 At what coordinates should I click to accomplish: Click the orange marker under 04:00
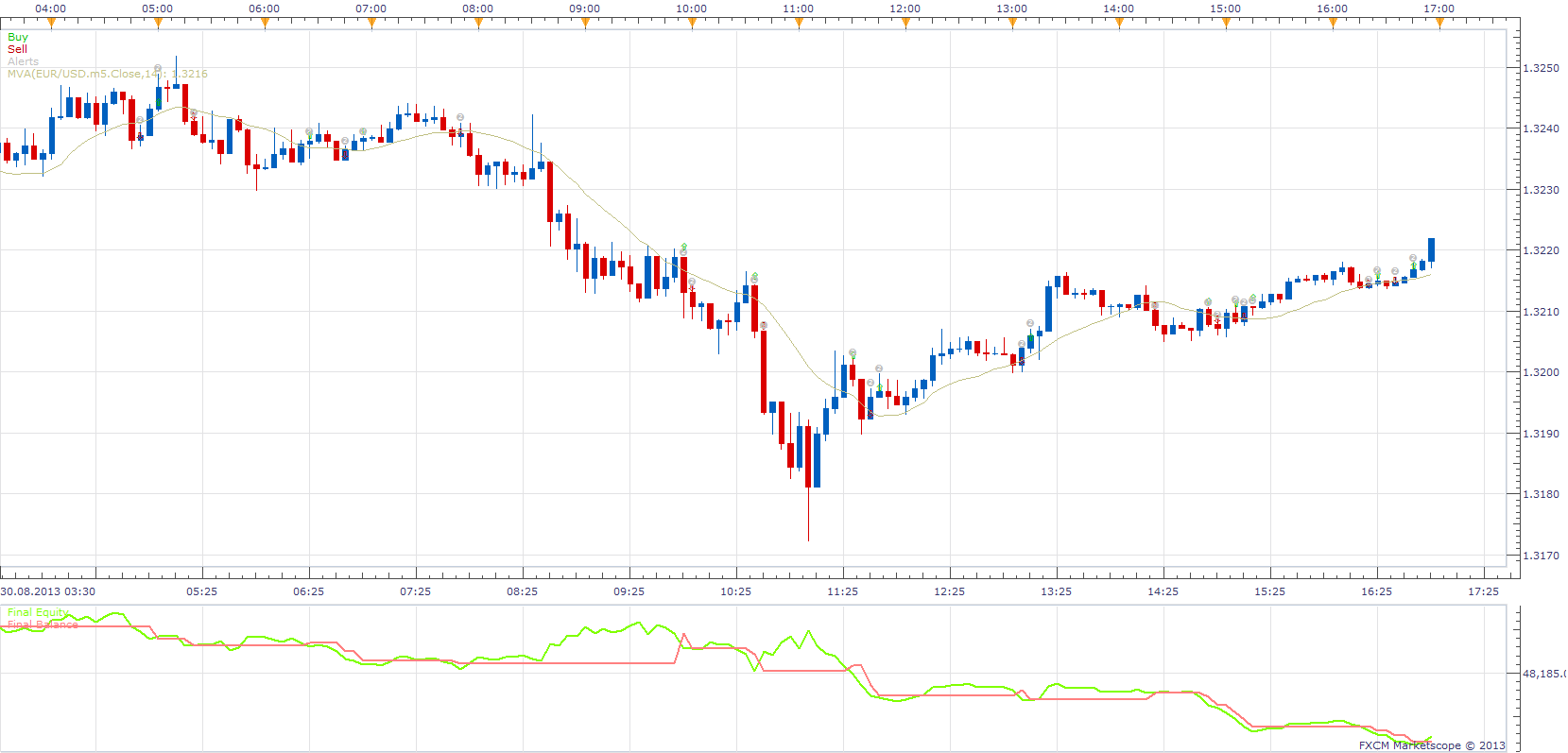[51, 24]
